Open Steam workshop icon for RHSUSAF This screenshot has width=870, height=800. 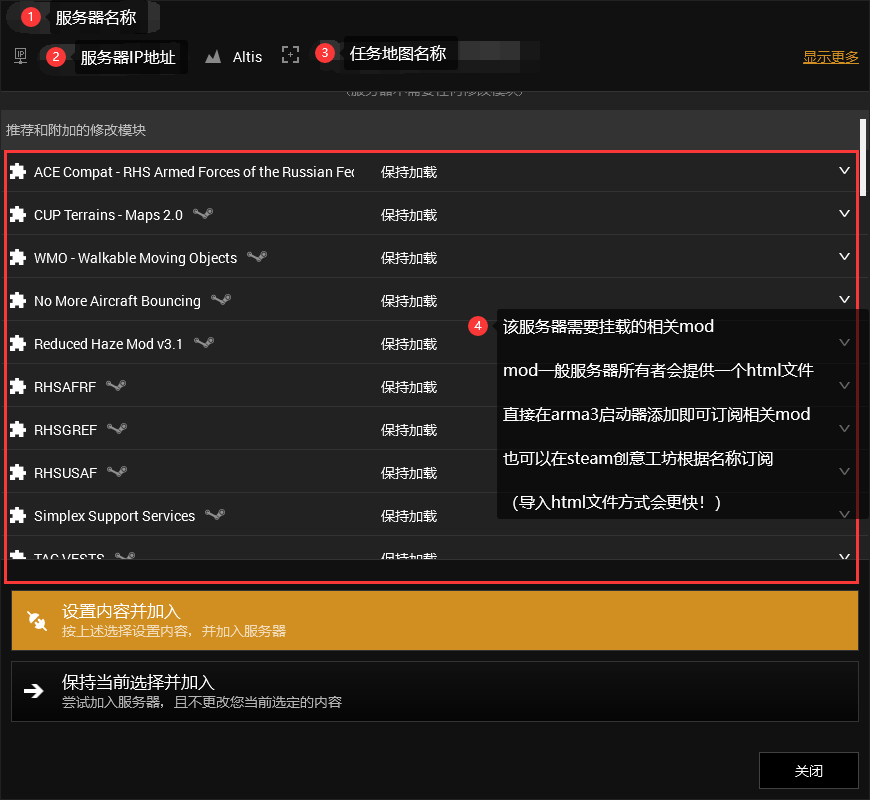[x=117, y=472]
